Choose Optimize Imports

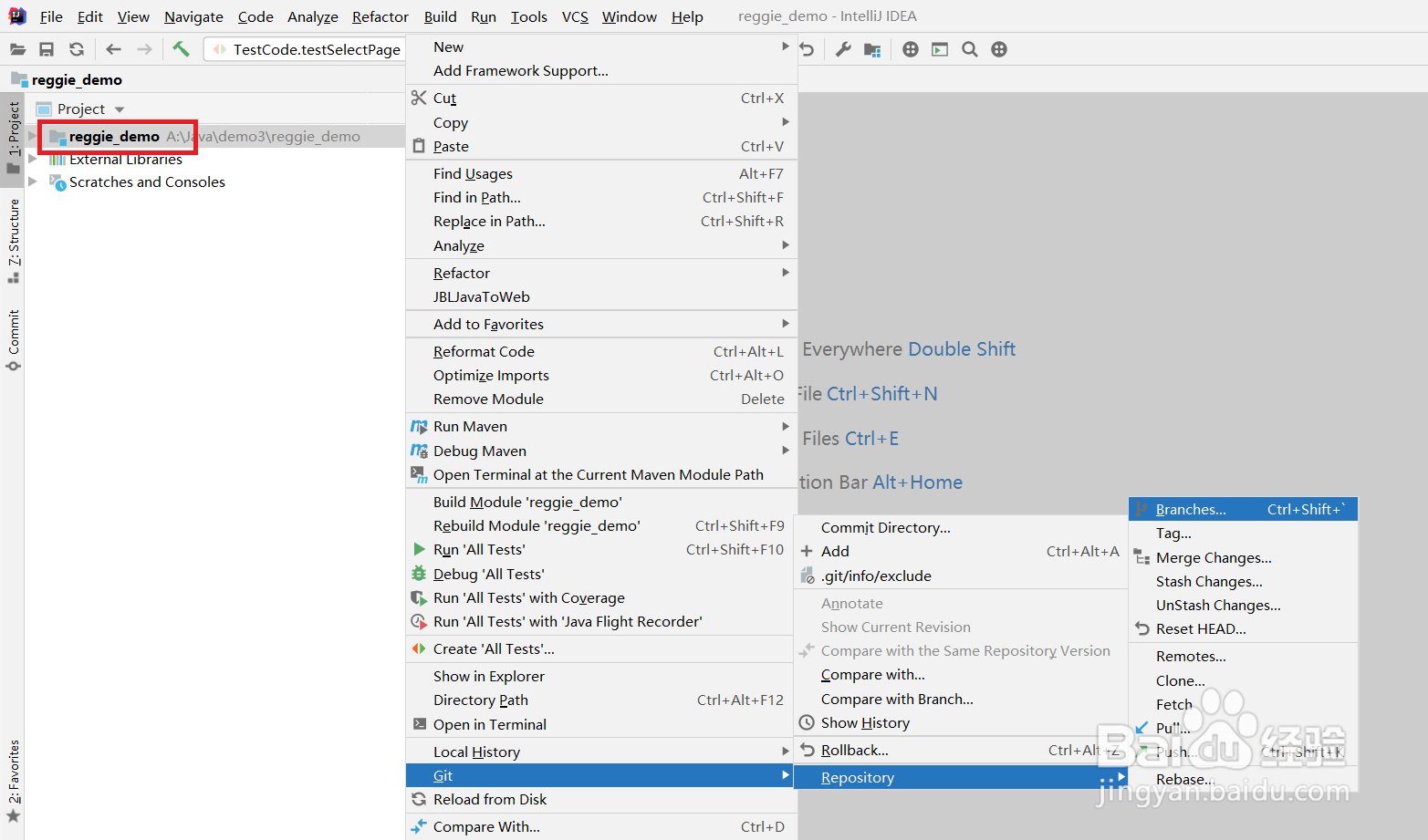[x=601, y=375]
